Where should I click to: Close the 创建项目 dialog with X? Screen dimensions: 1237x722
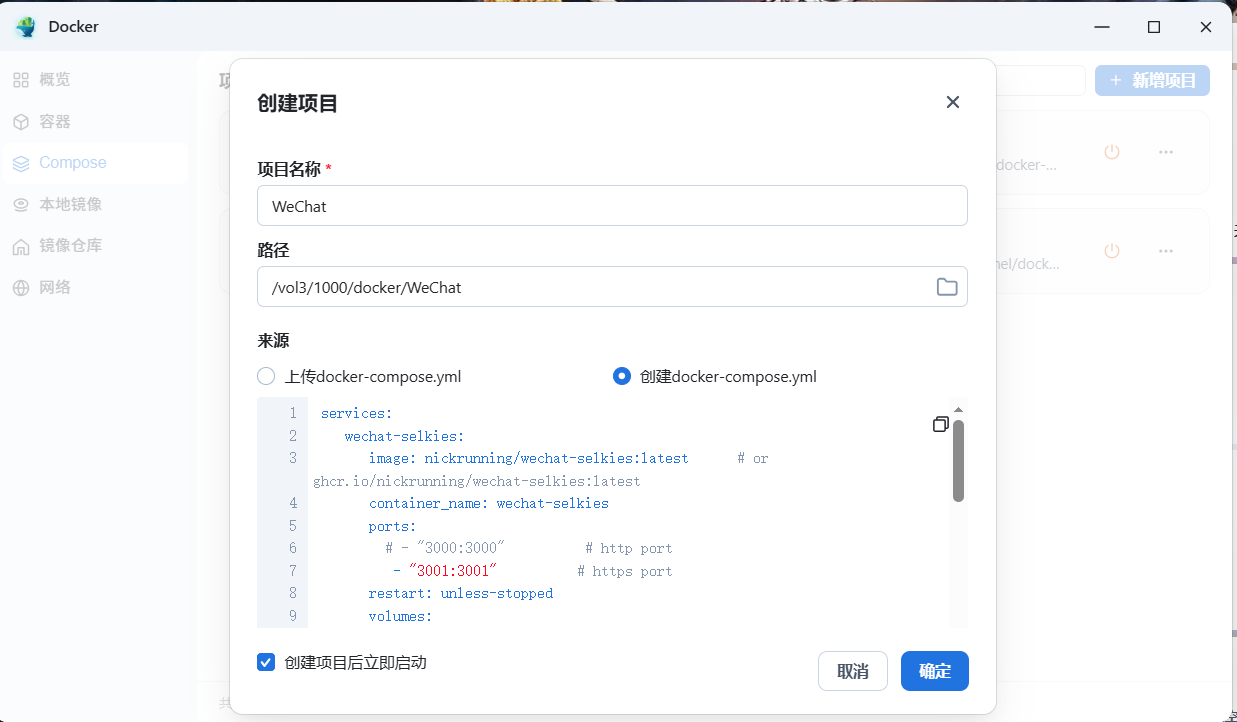point(953,102)
